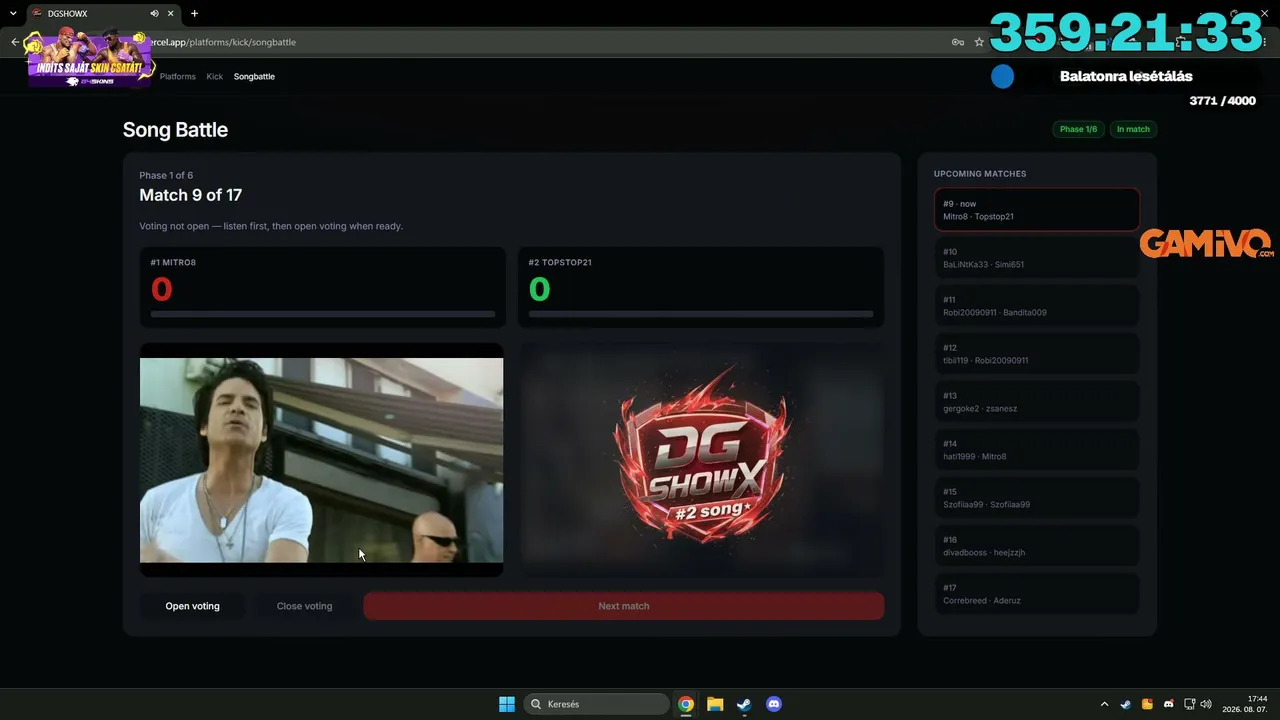
Task: Open Discord from the taskbar
Action: [773, 704]
